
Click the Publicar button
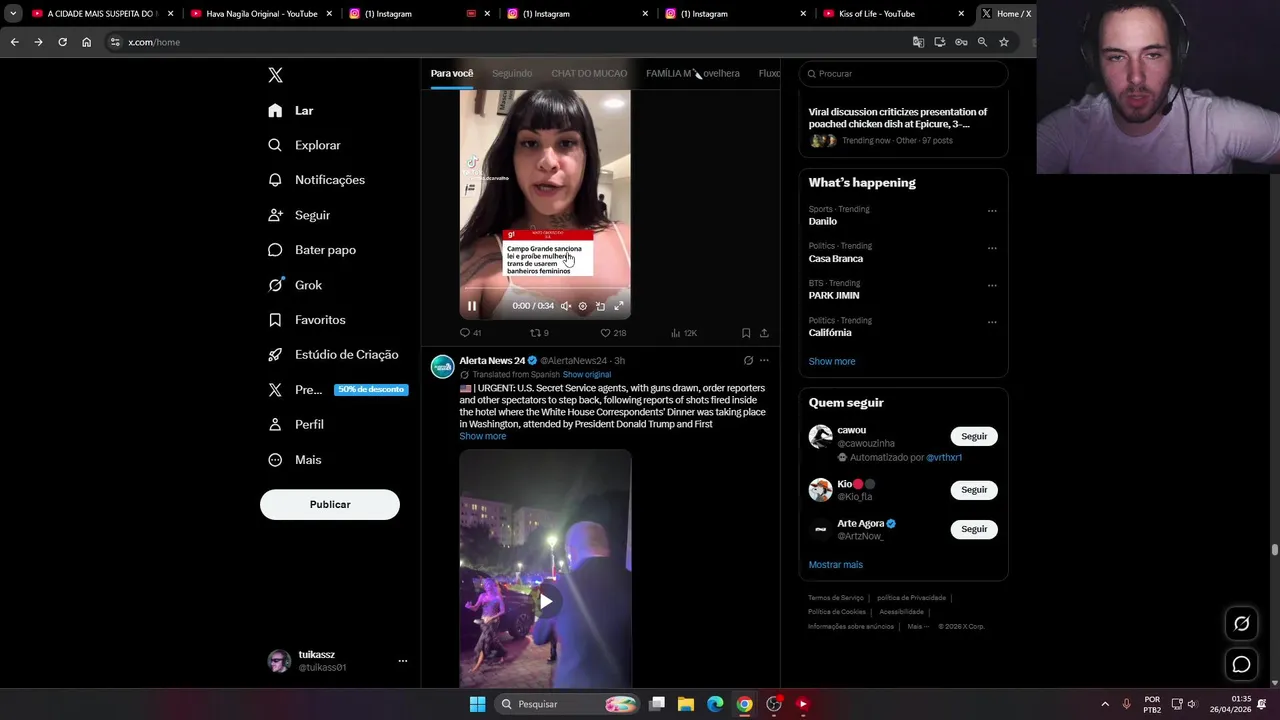(330, 504)
